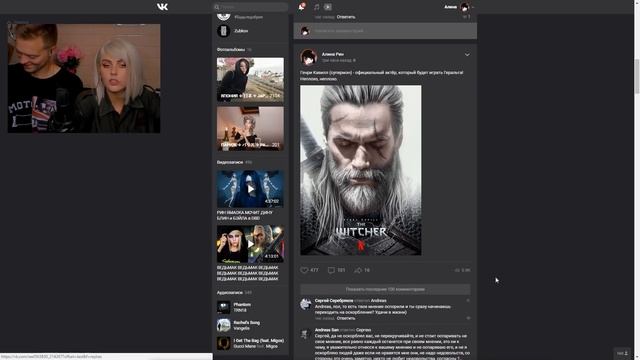Show previous comments button
Image resolution: width=640 pixels, height=360 pixels.
pos(385,289)
